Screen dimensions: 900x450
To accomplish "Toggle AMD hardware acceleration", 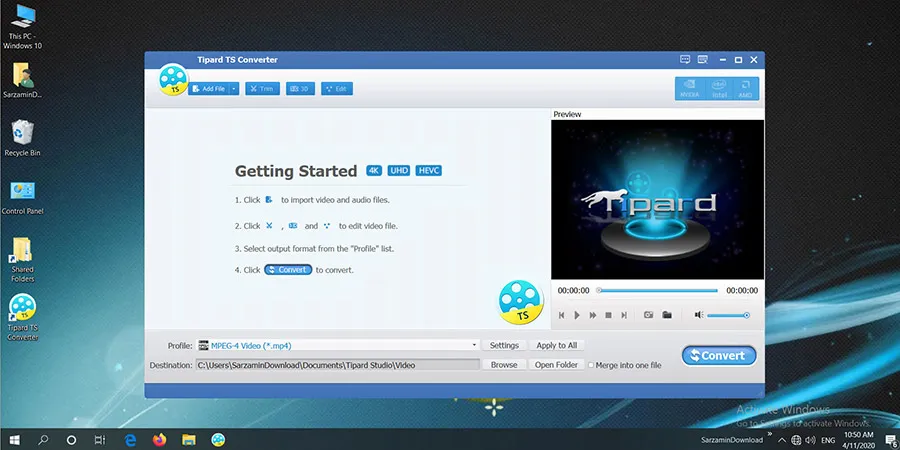I will [745, 89].
